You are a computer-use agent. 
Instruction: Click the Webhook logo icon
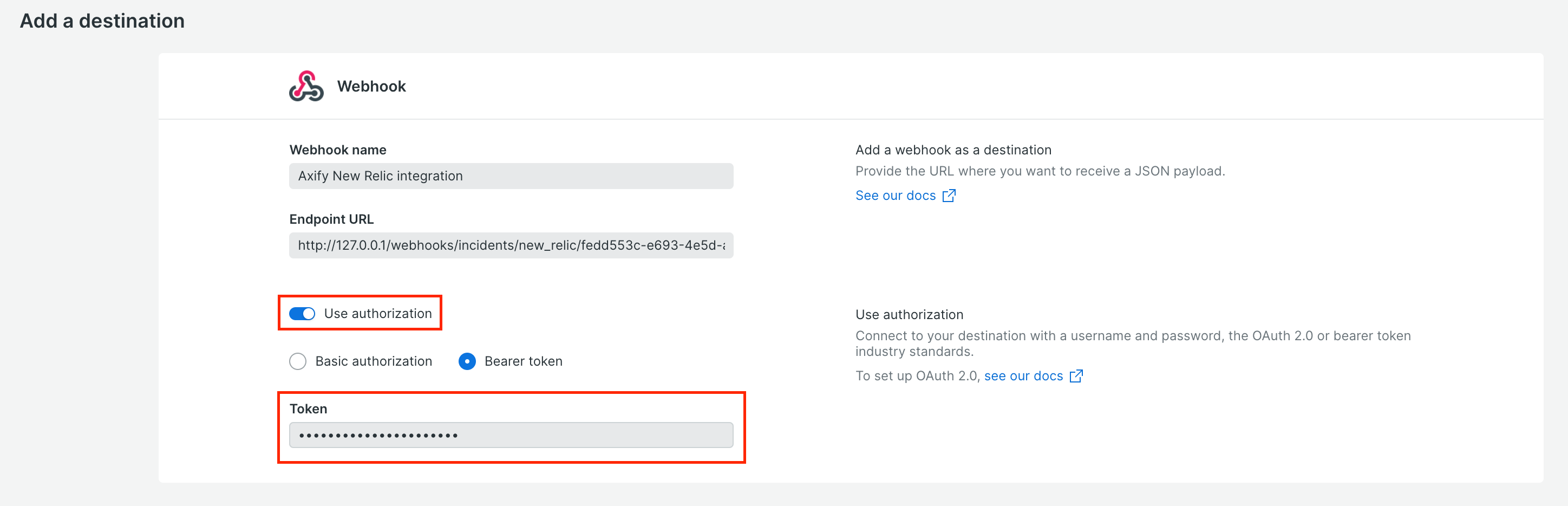(307, 87)
